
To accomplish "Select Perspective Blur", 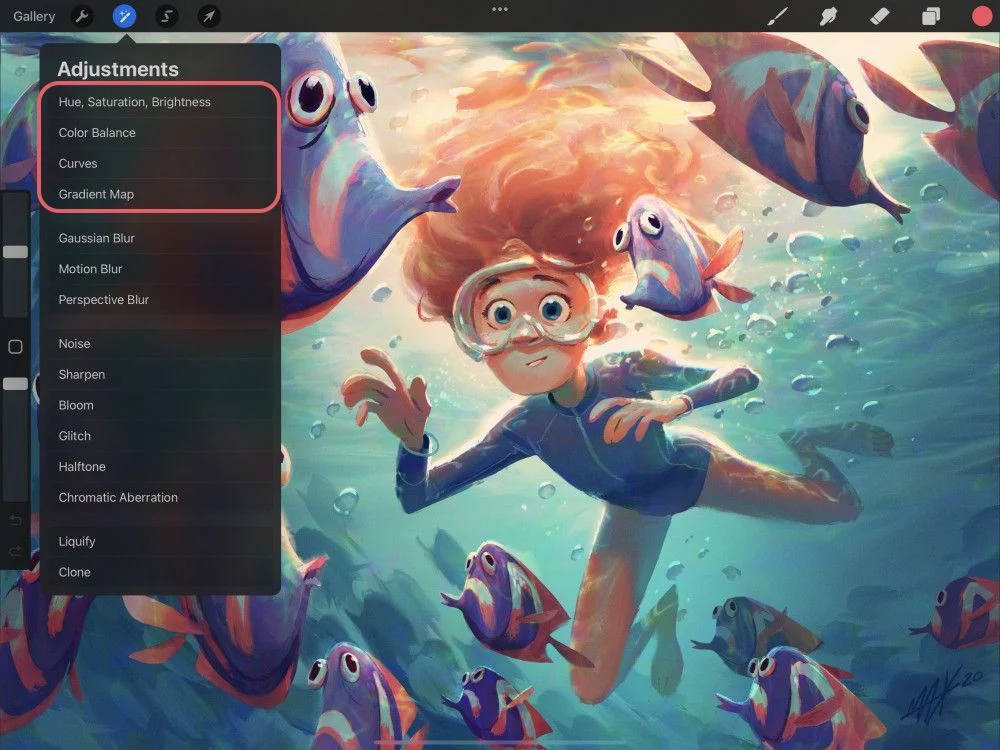I will pos(159,299).
